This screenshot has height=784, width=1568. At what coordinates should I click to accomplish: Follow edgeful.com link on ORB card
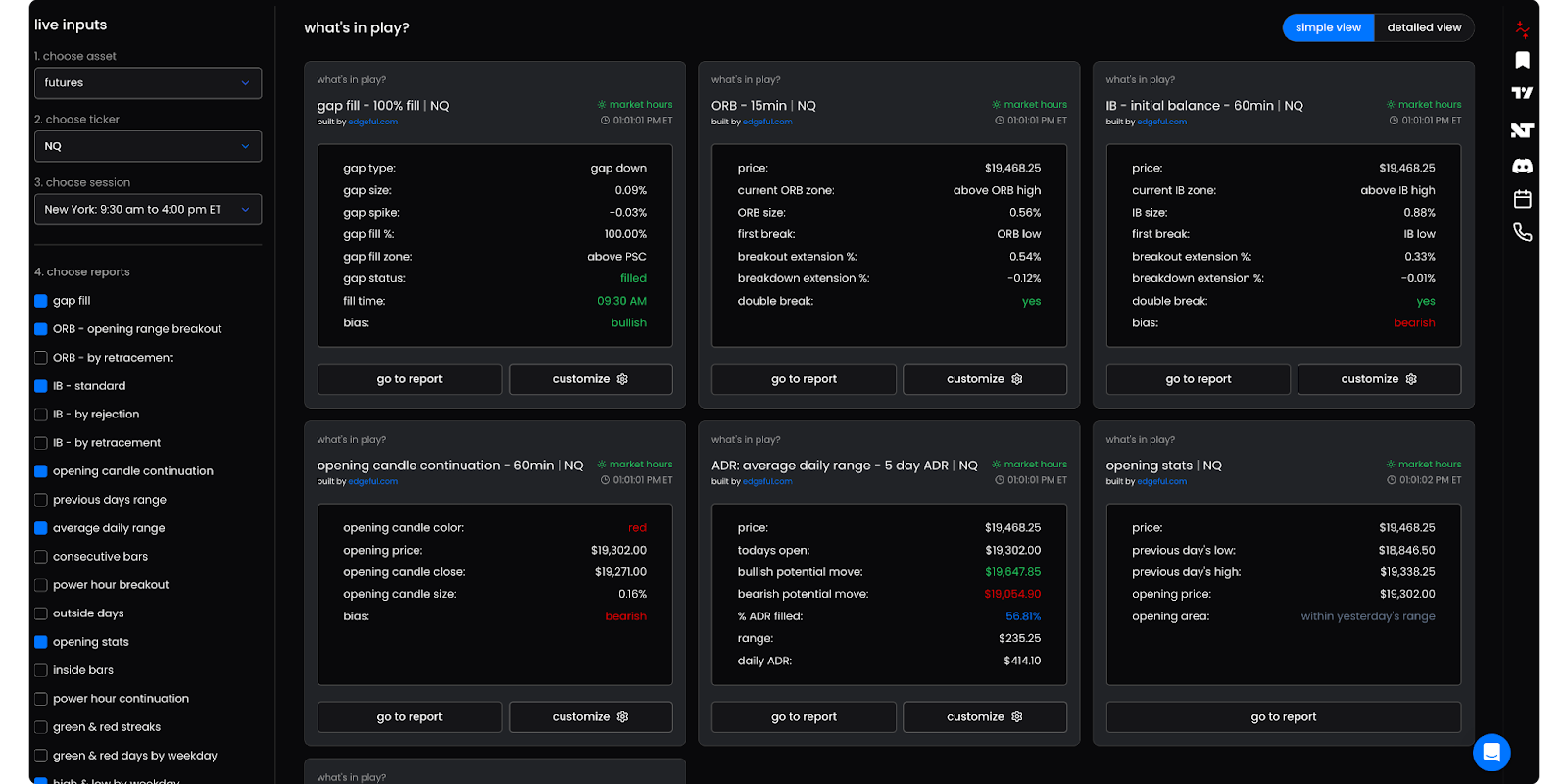[x=767, y=122]
